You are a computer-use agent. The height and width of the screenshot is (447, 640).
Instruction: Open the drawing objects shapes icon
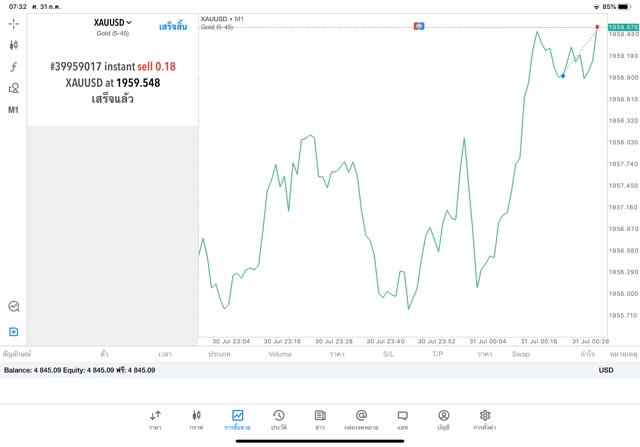(x=14, y=88)
